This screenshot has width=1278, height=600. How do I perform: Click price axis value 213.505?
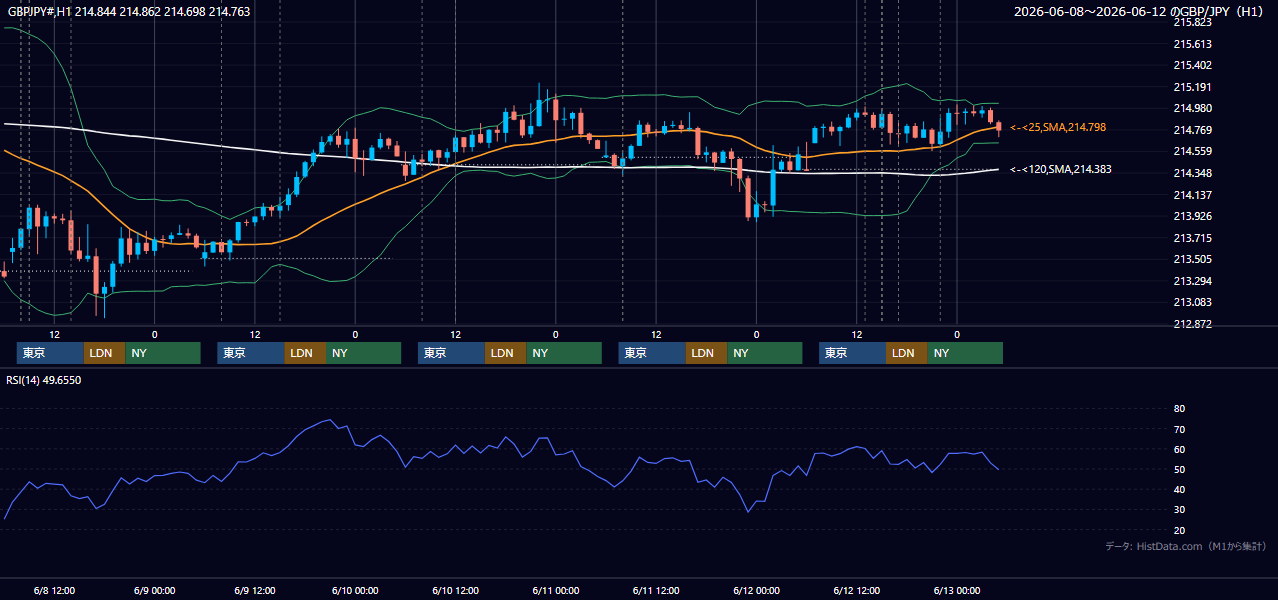point(1192,259)
